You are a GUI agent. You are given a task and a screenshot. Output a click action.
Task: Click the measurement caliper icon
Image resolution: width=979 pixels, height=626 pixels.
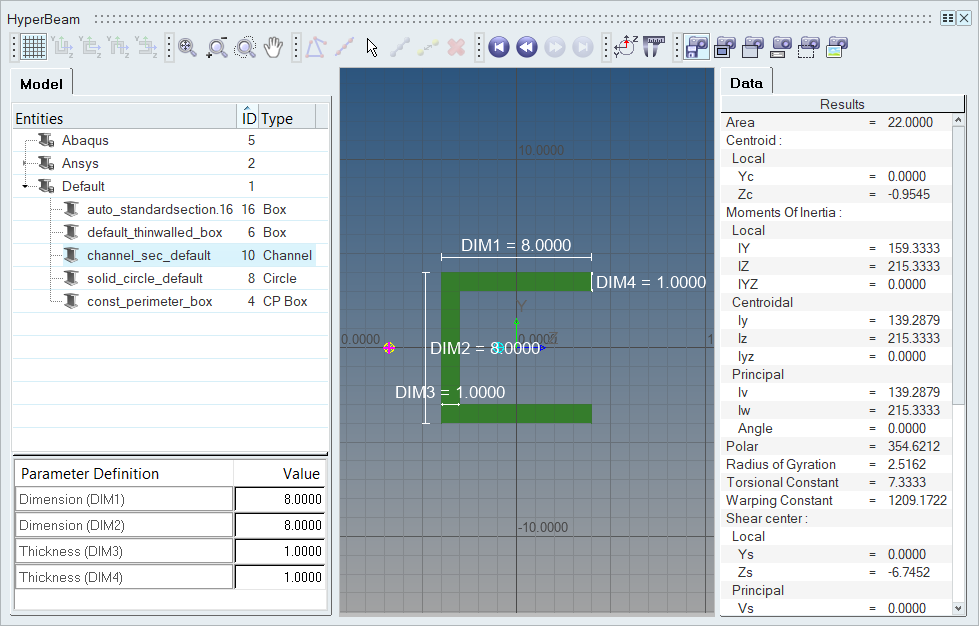tap(654, 47)
